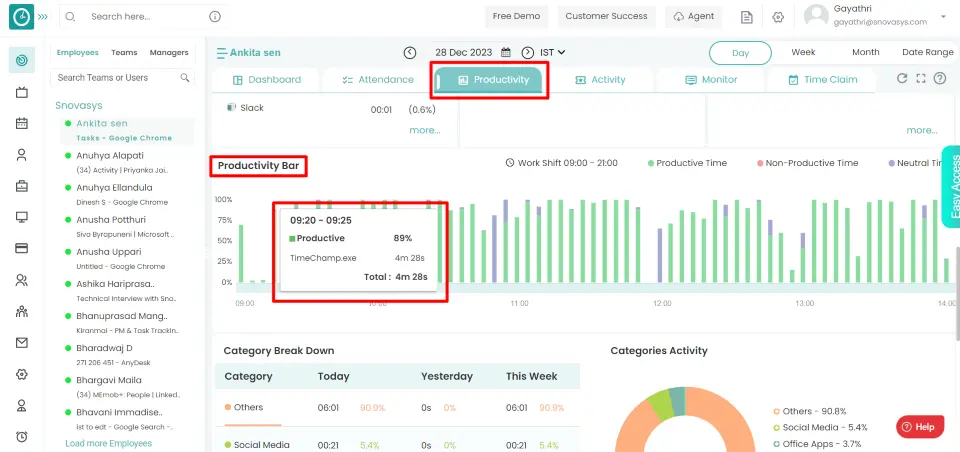This screenshot has height=452, width=960.
Task: Switch to the Monitor tab
Action: [x=711, y=80]
